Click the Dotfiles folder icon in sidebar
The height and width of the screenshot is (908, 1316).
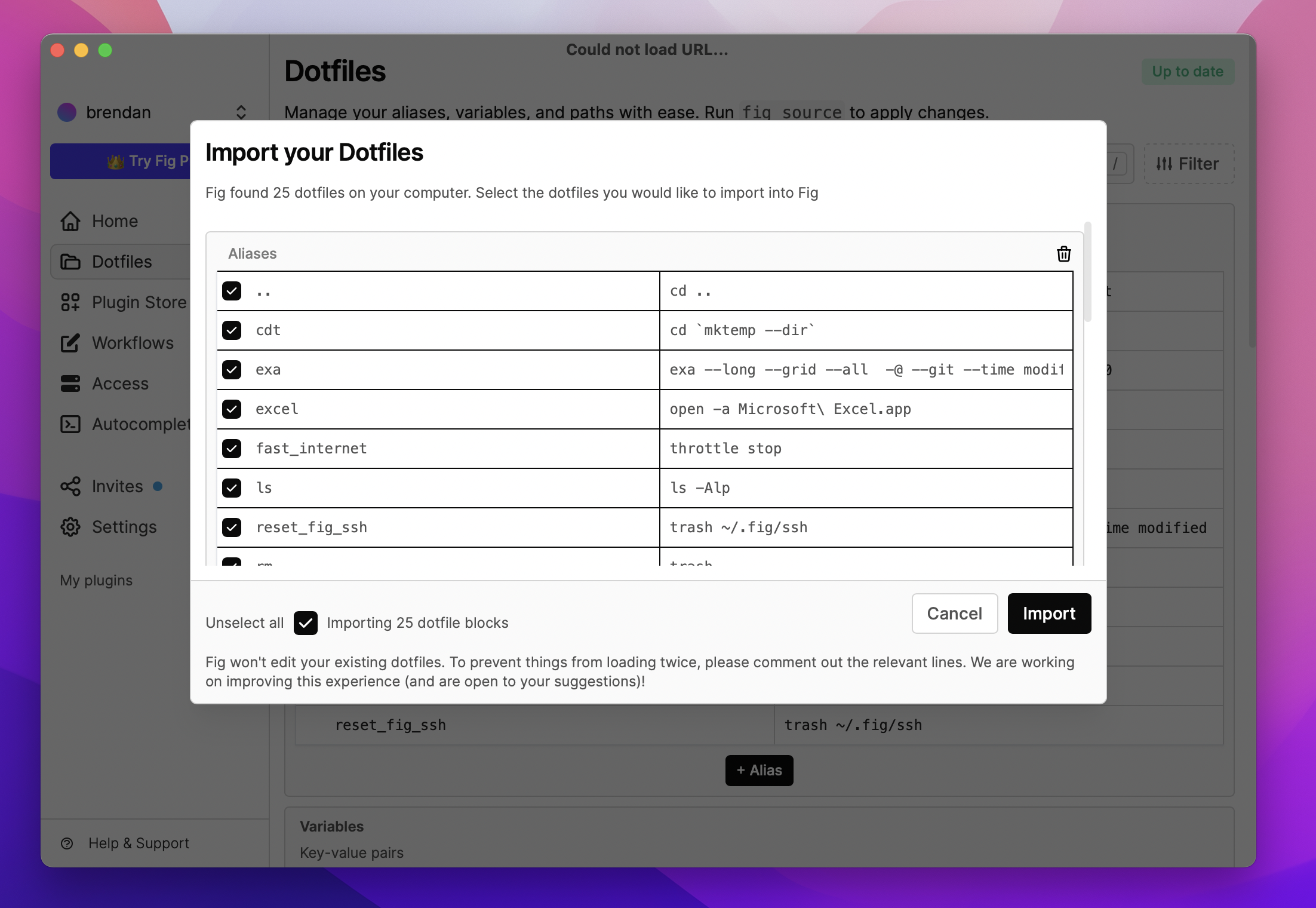(x=70, y=262)
